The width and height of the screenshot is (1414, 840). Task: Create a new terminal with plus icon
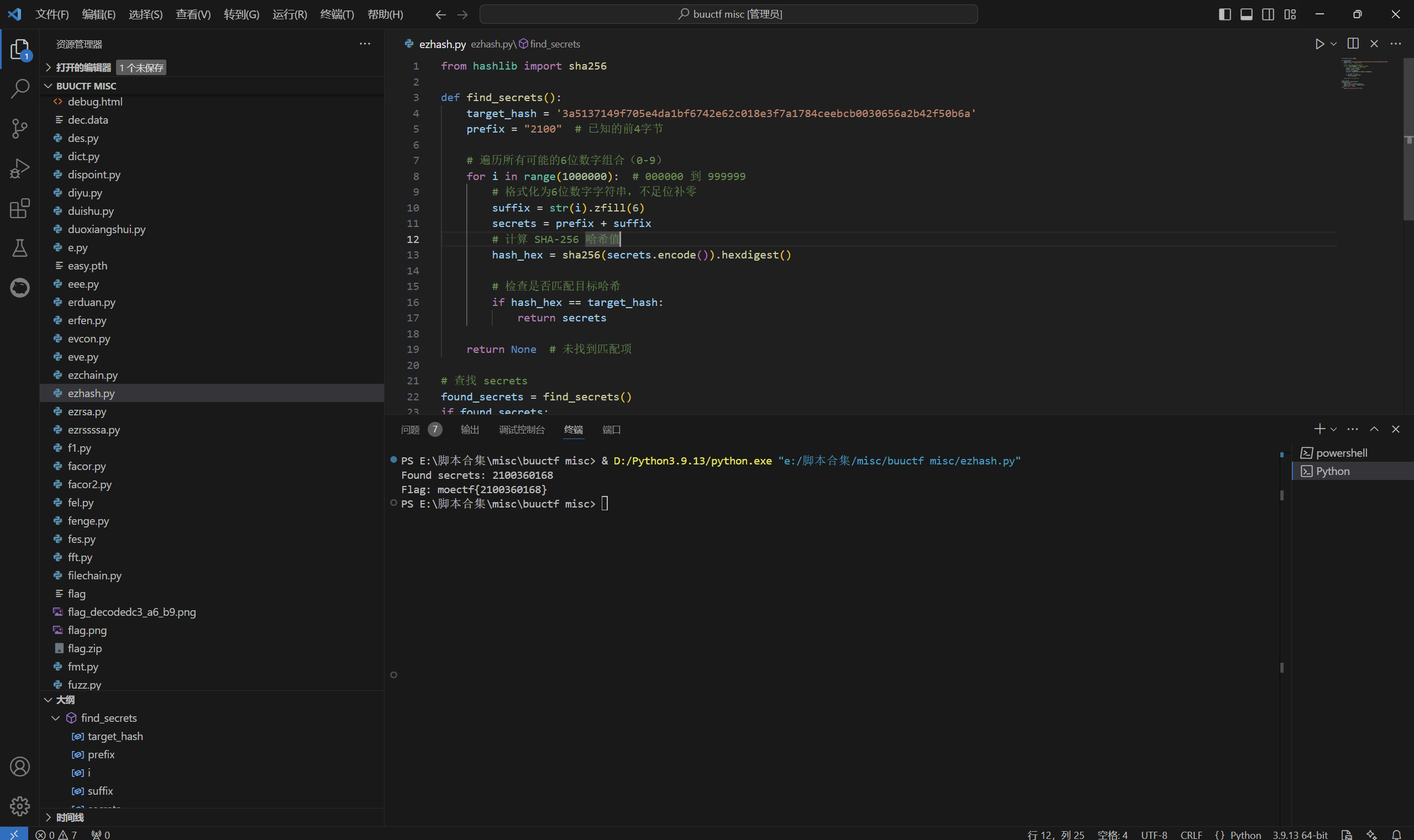1320,429
